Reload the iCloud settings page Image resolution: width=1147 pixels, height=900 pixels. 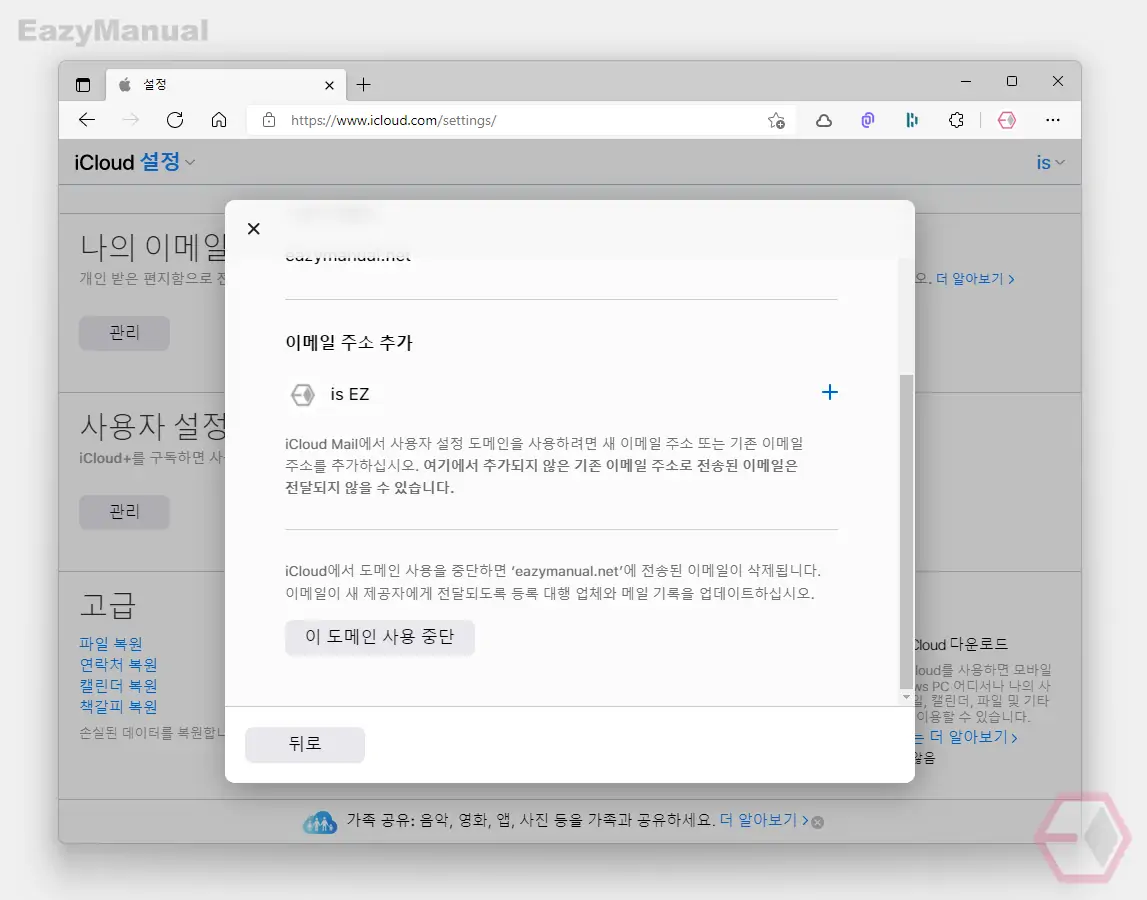(x=175, y=120)
